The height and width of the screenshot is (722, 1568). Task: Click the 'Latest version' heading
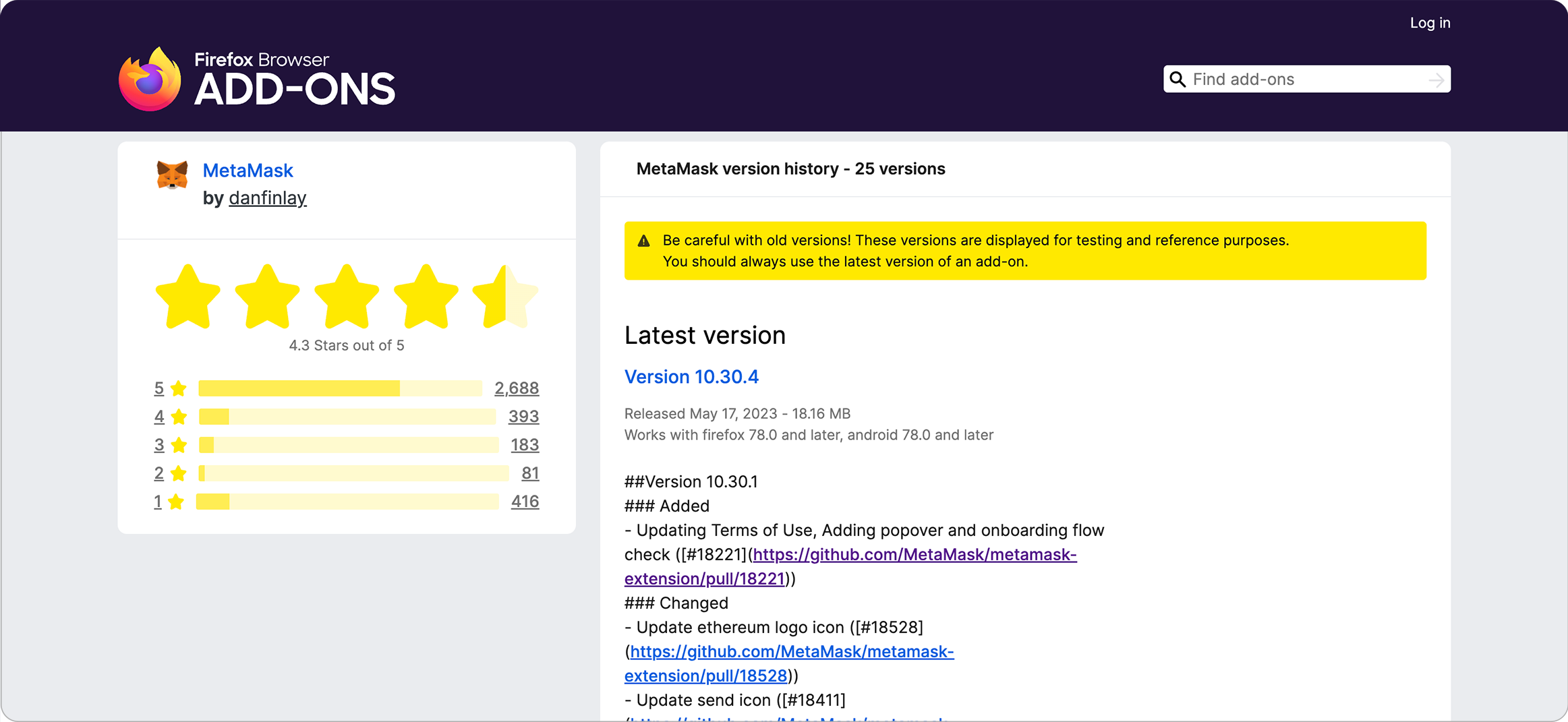coord(705,335)
